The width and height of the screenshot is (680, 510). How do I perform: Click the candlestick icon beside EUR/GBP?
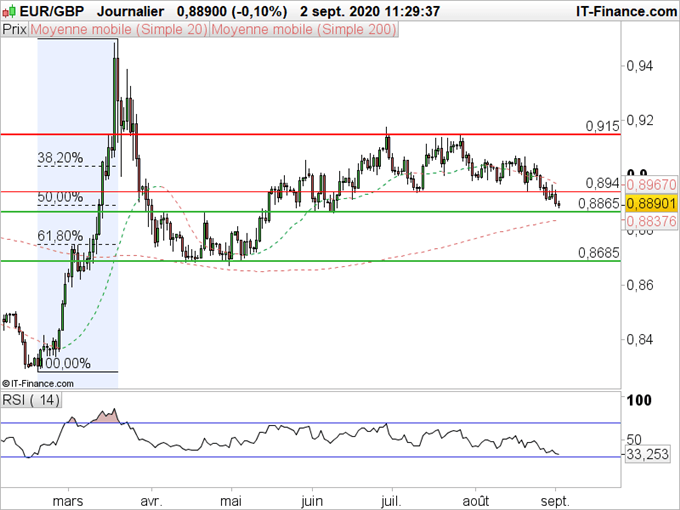point(9,11)
